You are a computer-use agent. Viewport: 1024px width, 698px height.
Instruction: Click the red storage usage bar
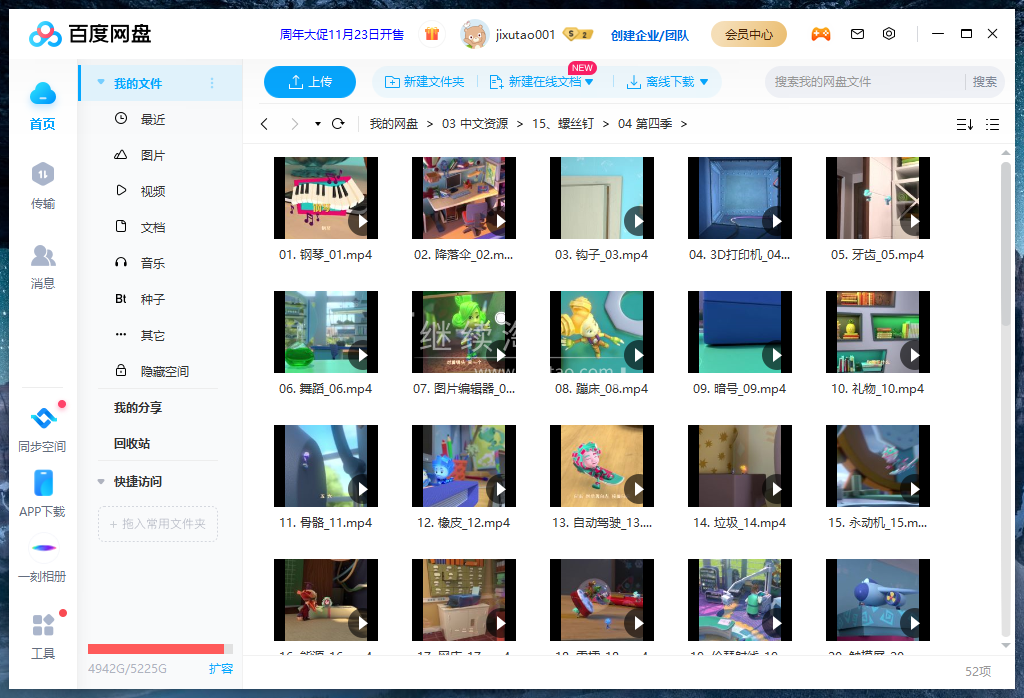[x=156, y=649]
